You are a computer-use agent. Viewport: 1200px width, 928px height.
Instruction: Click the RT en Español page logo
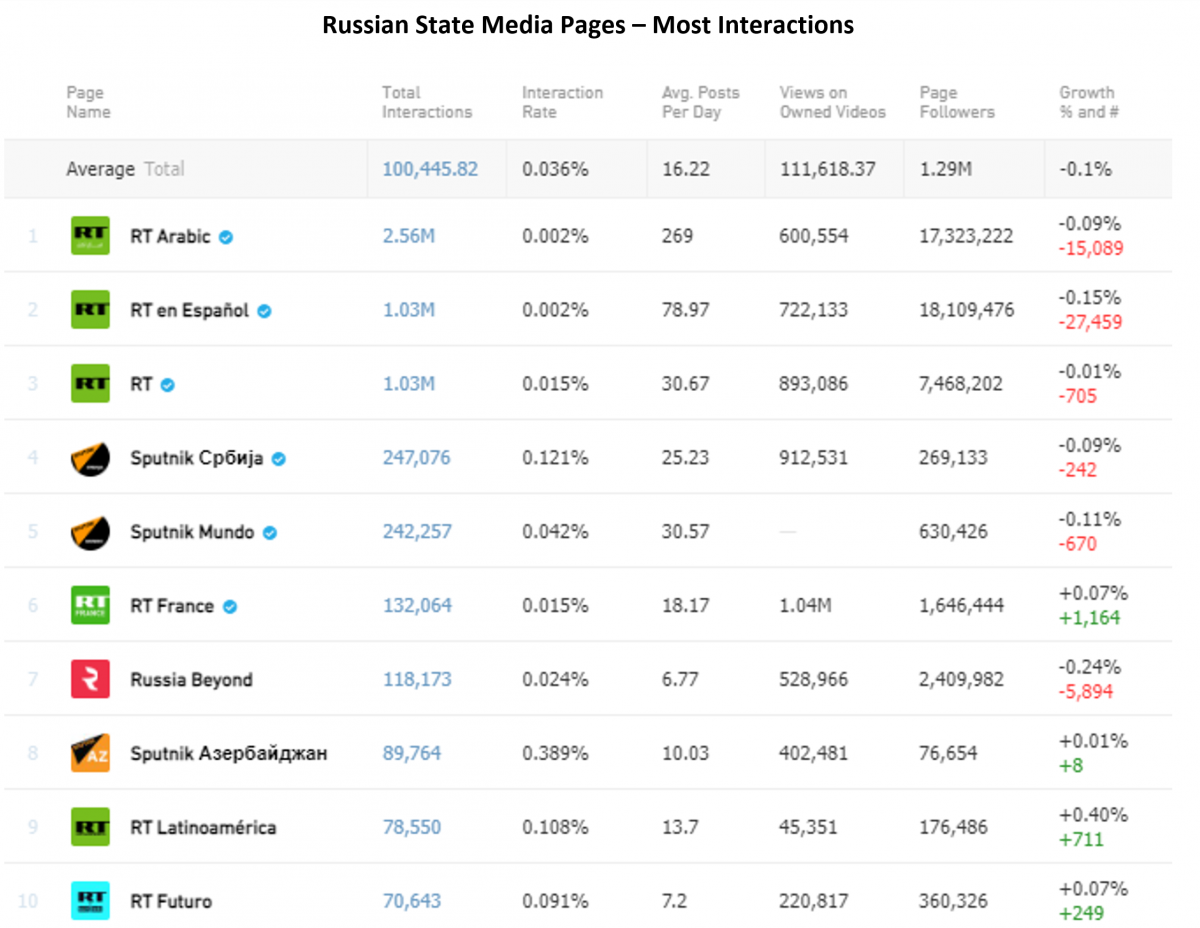[x=90, y=310]
